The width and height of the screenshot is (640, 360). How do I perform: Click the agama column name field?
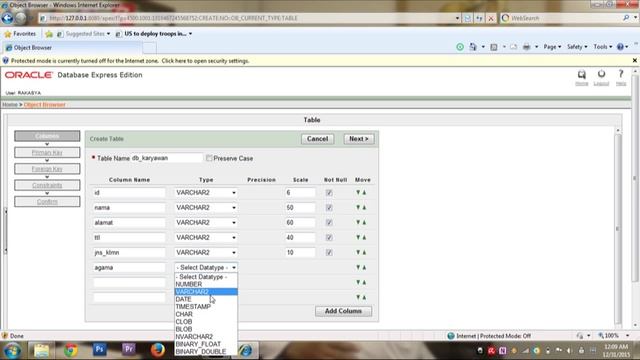[129, 268]
